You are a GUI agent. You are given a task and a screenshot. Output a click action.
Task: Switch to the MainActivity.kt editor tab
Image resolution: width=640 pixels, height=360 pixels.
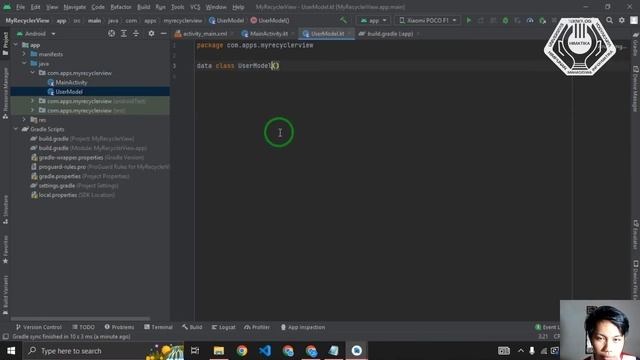tap(268, 34)
